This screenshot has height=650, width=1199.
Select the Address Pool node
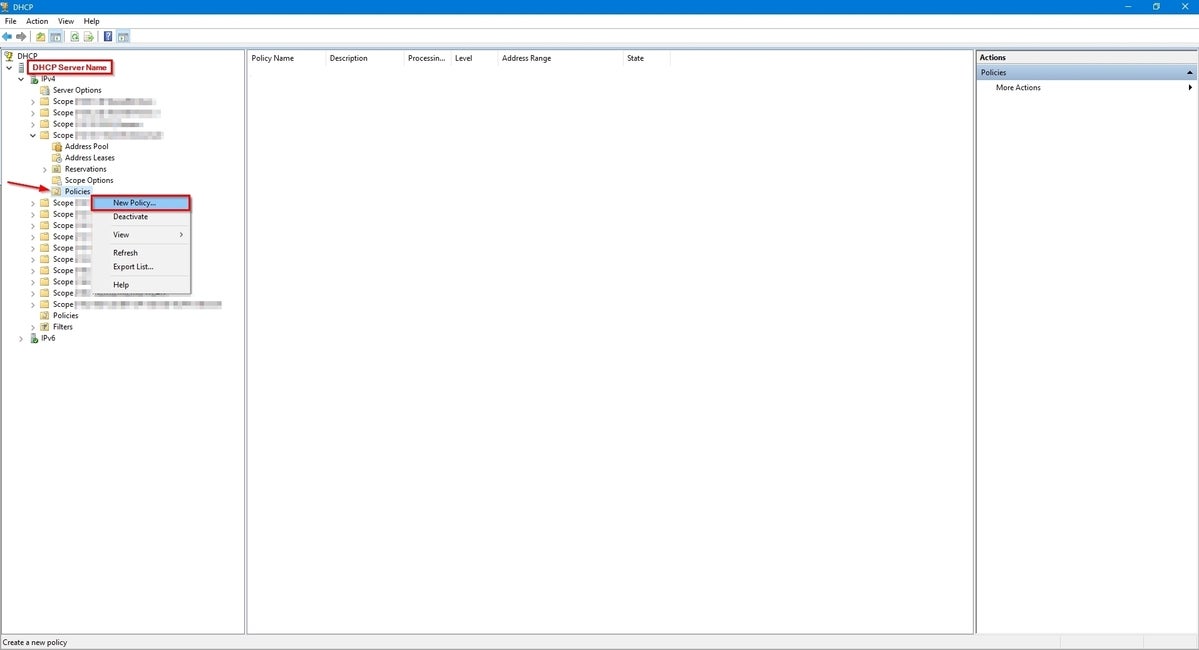pyautogui.click(x=87, y=146)
